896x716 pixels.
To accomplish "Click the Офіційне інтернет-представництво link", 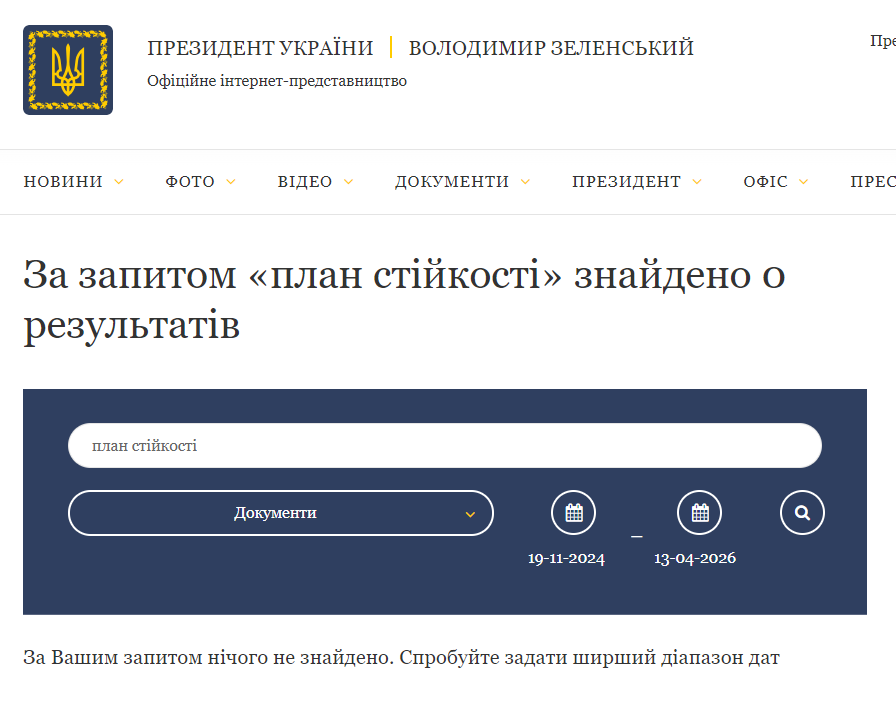I will click(278, 81).
